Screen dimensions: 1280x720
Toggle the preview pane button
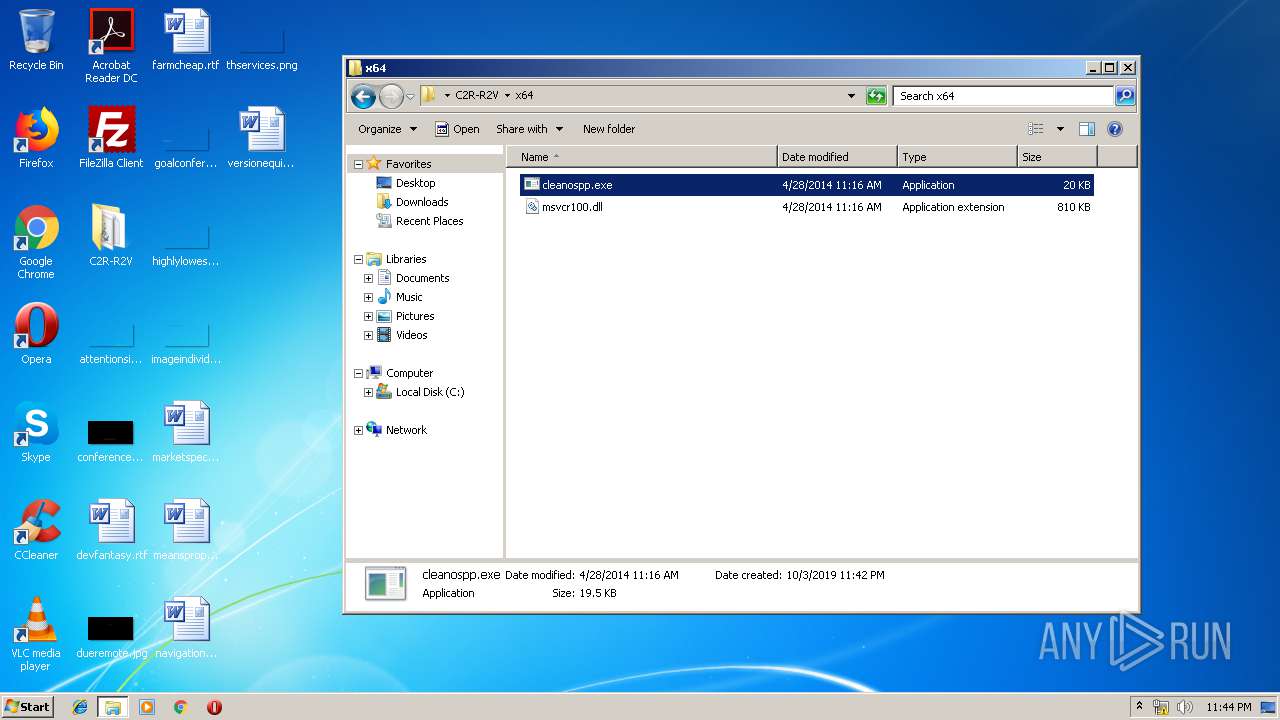pos(1087,129)
